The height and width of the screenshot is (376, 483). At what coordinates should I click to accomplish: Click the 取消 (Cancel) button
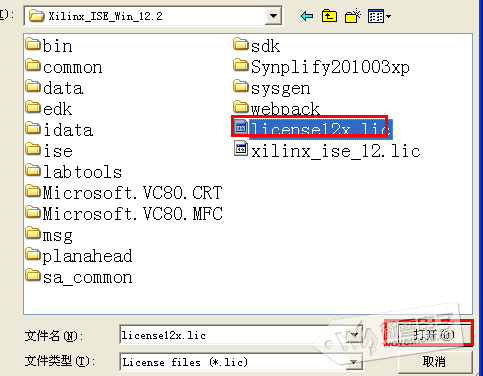coord(434,362)
